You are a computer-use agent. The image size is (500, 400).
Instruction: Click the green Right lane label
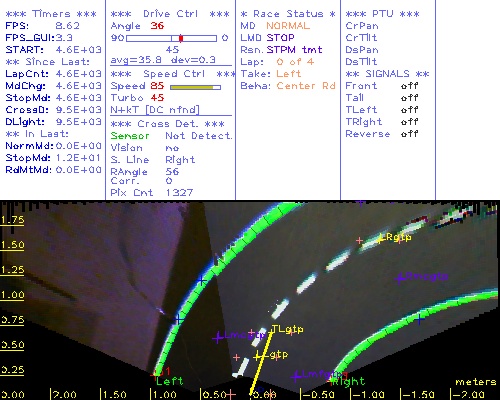349,382
